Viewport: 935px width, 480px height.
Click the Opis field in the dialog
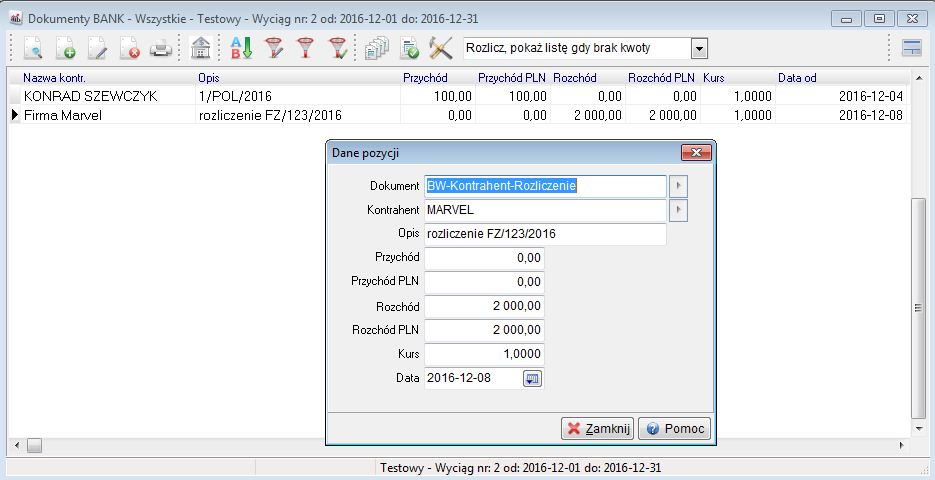[545, 234]
